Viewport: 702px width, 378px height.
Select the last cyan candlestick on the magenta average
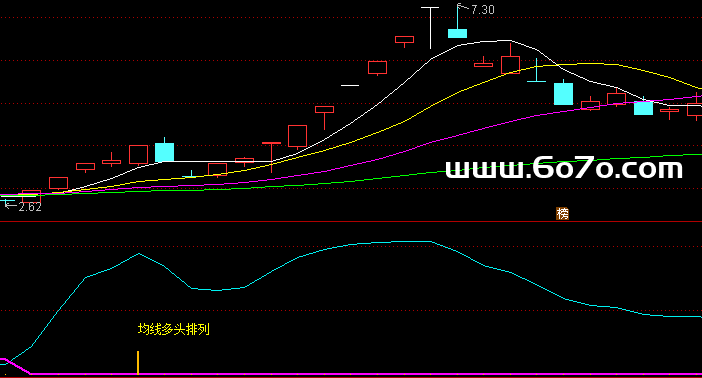pyautogui.click(x=643, y=107)
